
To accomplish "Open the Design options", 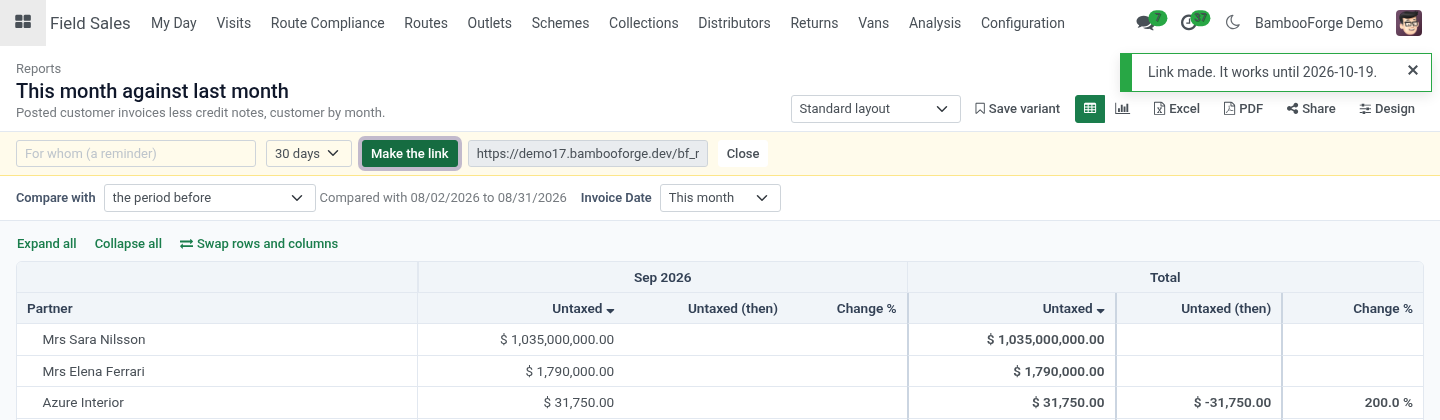I will [x=1387, y=109].
